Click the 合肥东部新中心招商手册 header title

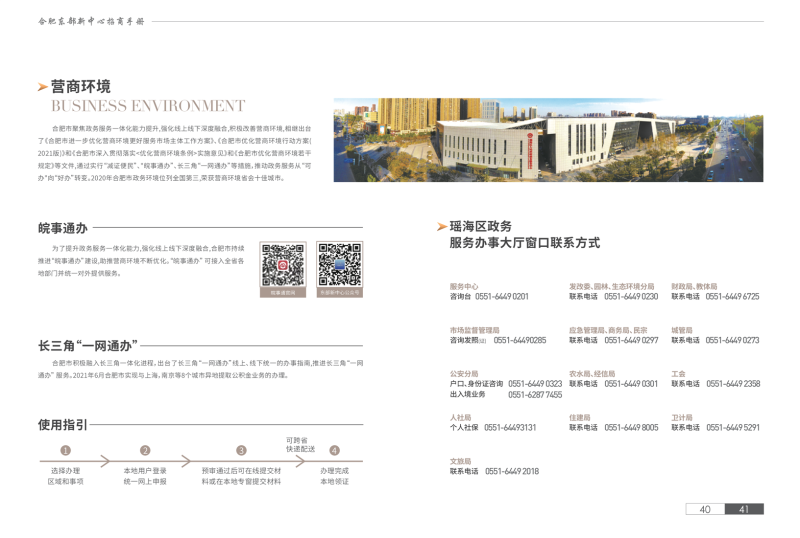click(91, 21)
